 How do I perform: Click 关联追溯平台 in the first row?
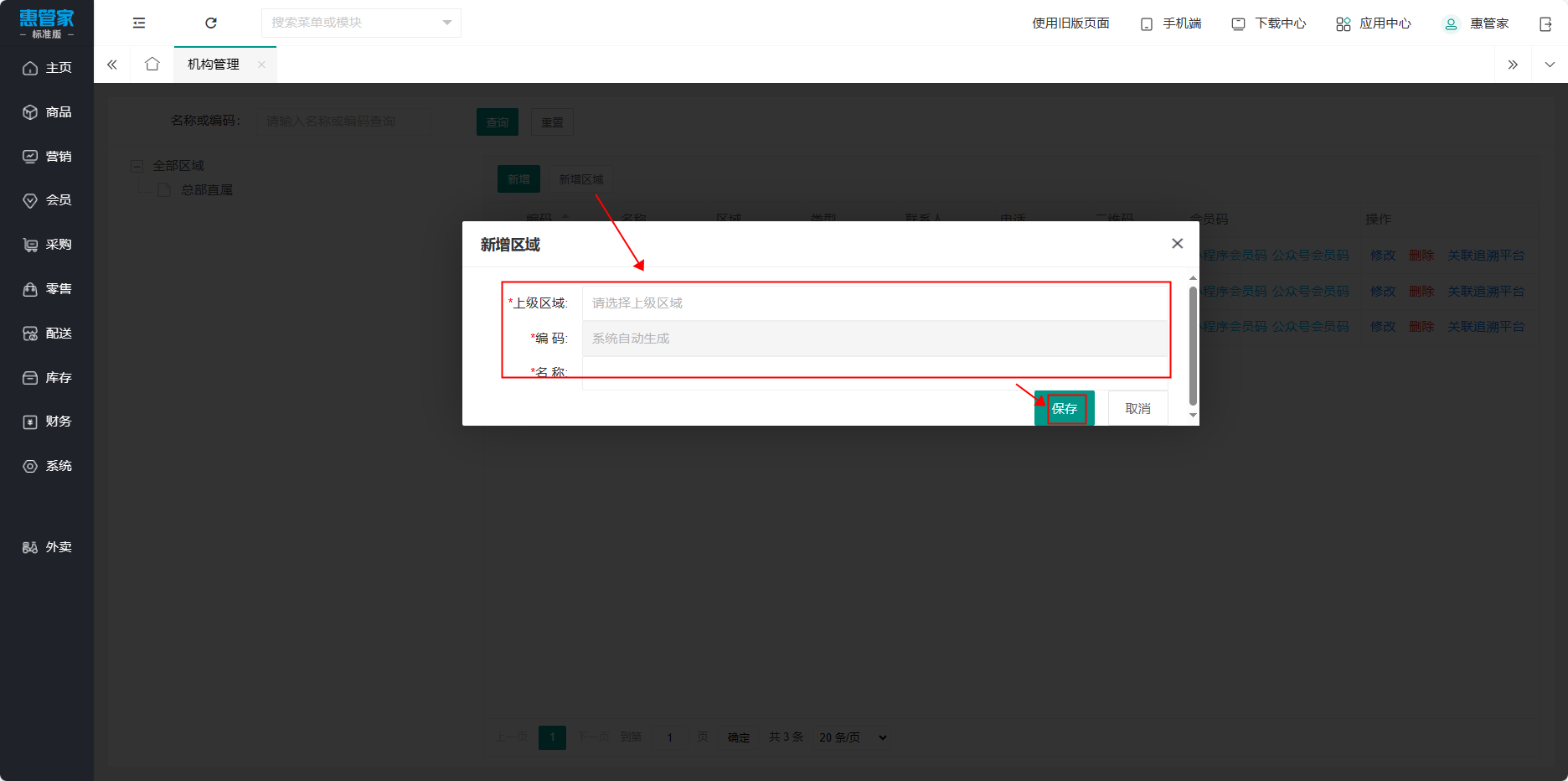pos(1486,256)
